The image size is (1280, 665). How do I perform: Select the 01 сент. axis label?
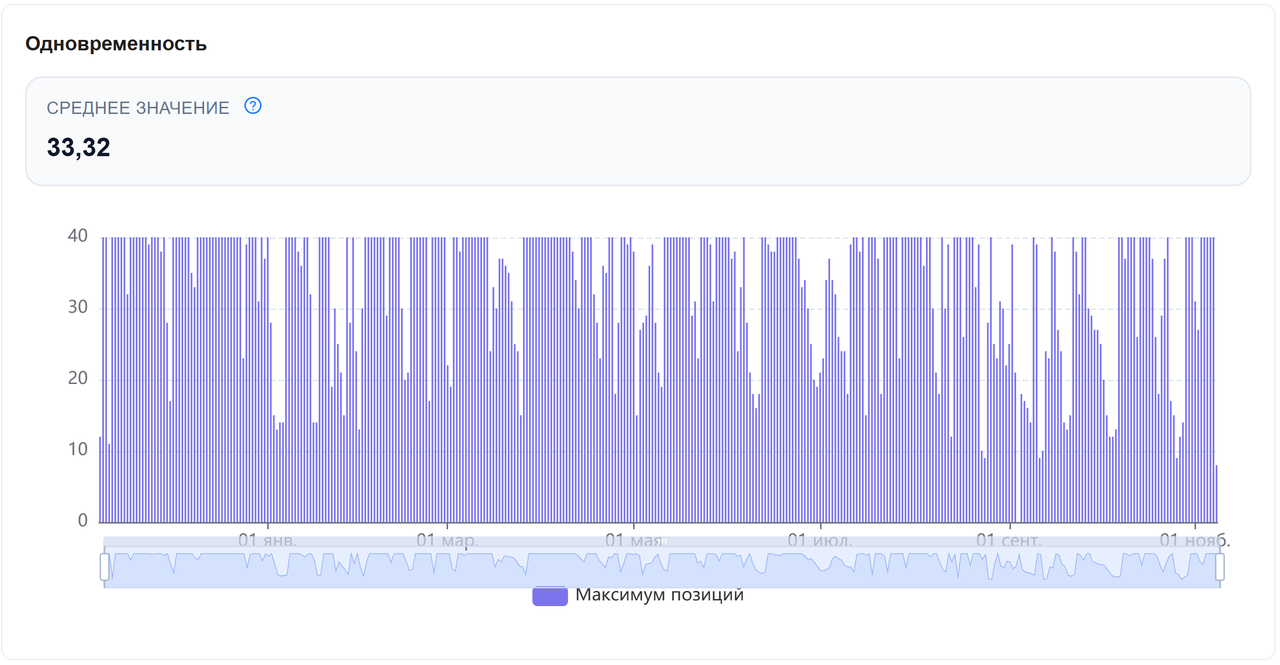(1009, 540)
